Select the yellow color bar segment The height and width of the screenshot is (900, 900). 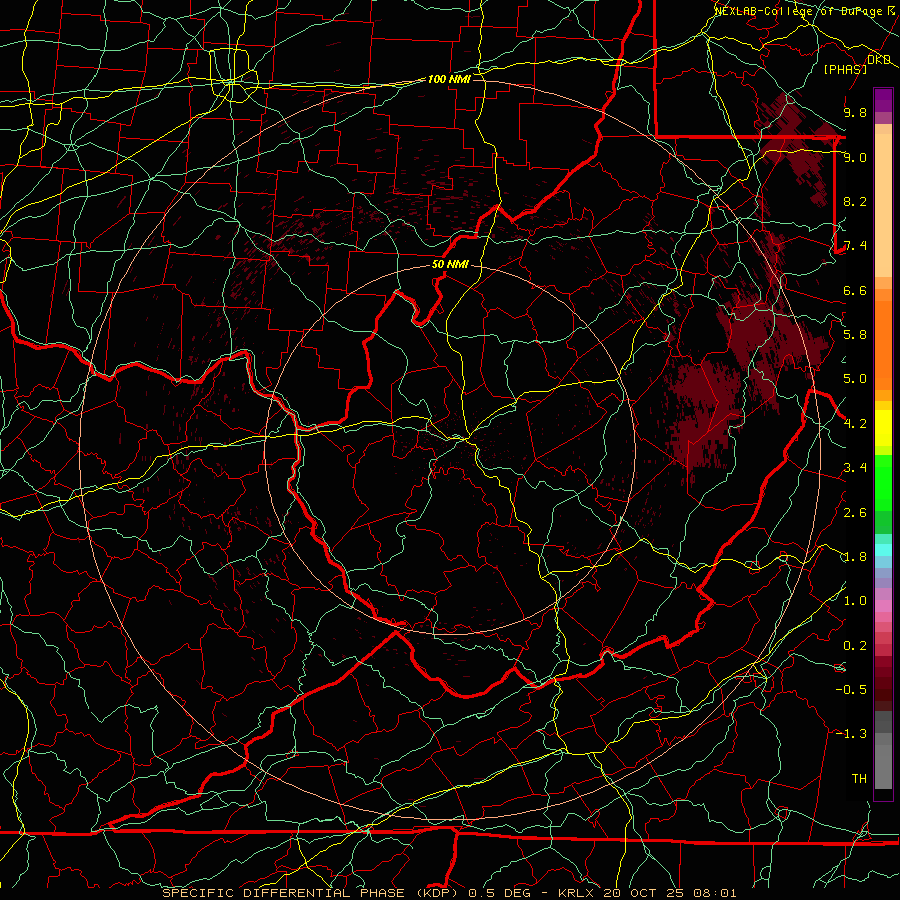click(883, 428)
